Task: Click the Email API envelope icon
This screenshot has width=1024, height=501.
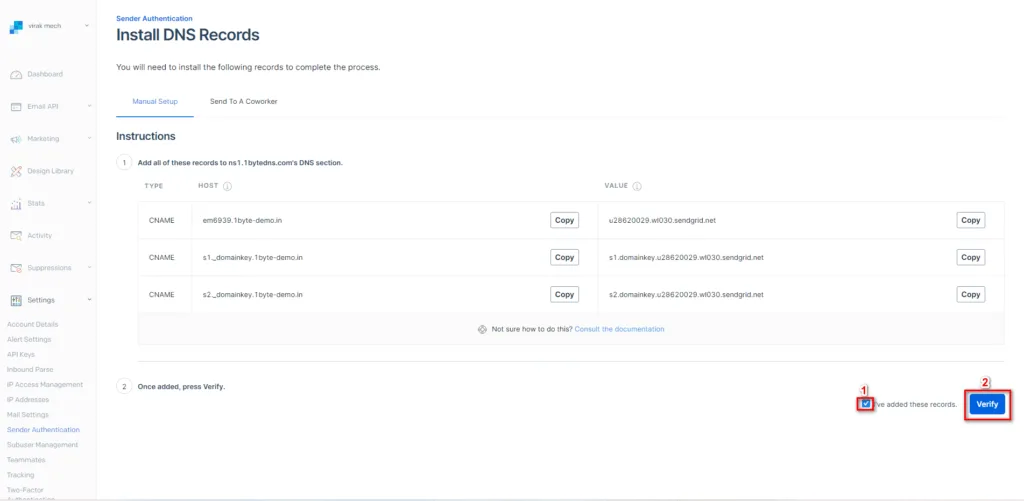Action: pyautogui.click(x=16, y=107)
